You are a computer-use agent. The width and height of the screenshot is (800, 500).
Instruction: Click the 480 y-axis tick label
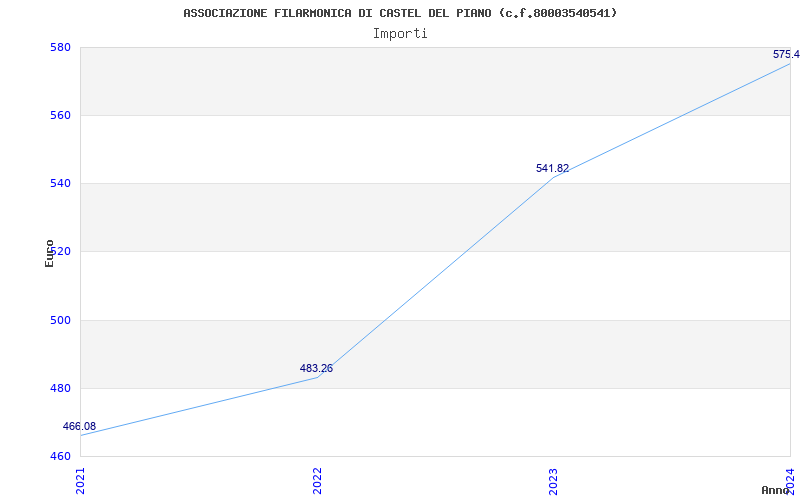pyautogui.click(x=59, y=388)
